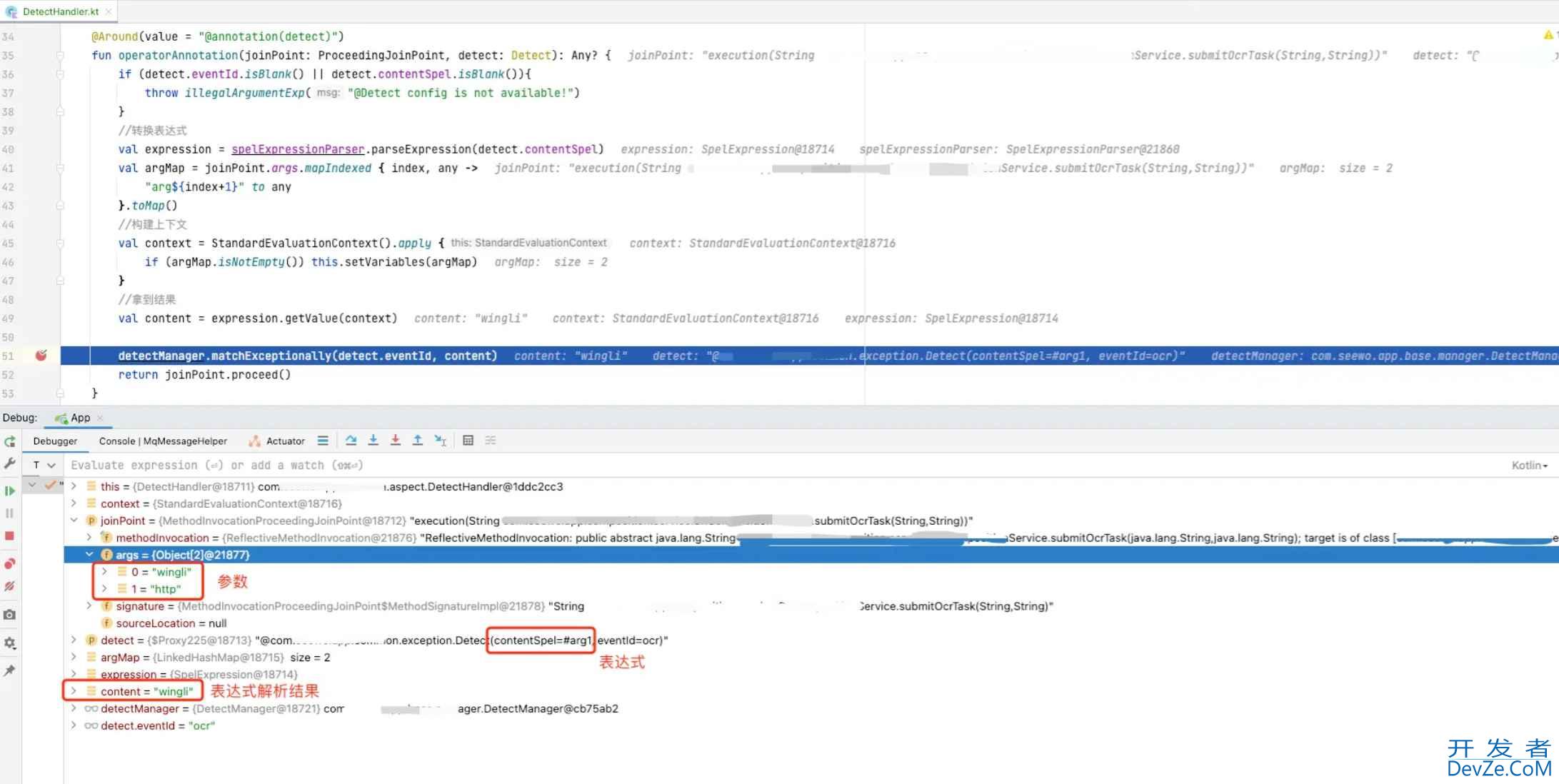The image size is (1559, 784).
Task: Pin the debug tab
Action: pyautogui.click(x=10, y=670)
